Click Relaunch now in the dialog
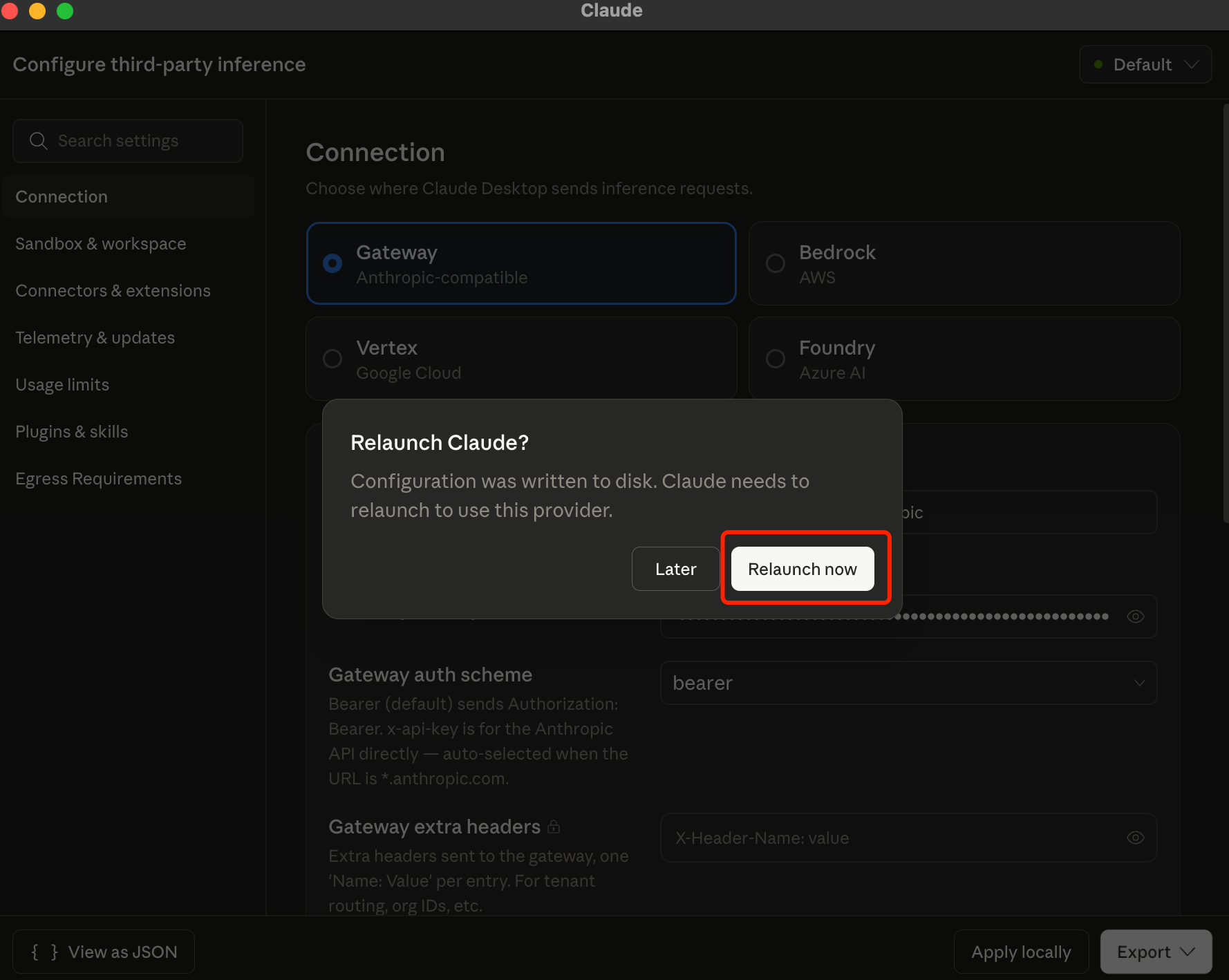The height and width of the screenshot is (980, 1229). click(x=803, y=569)
